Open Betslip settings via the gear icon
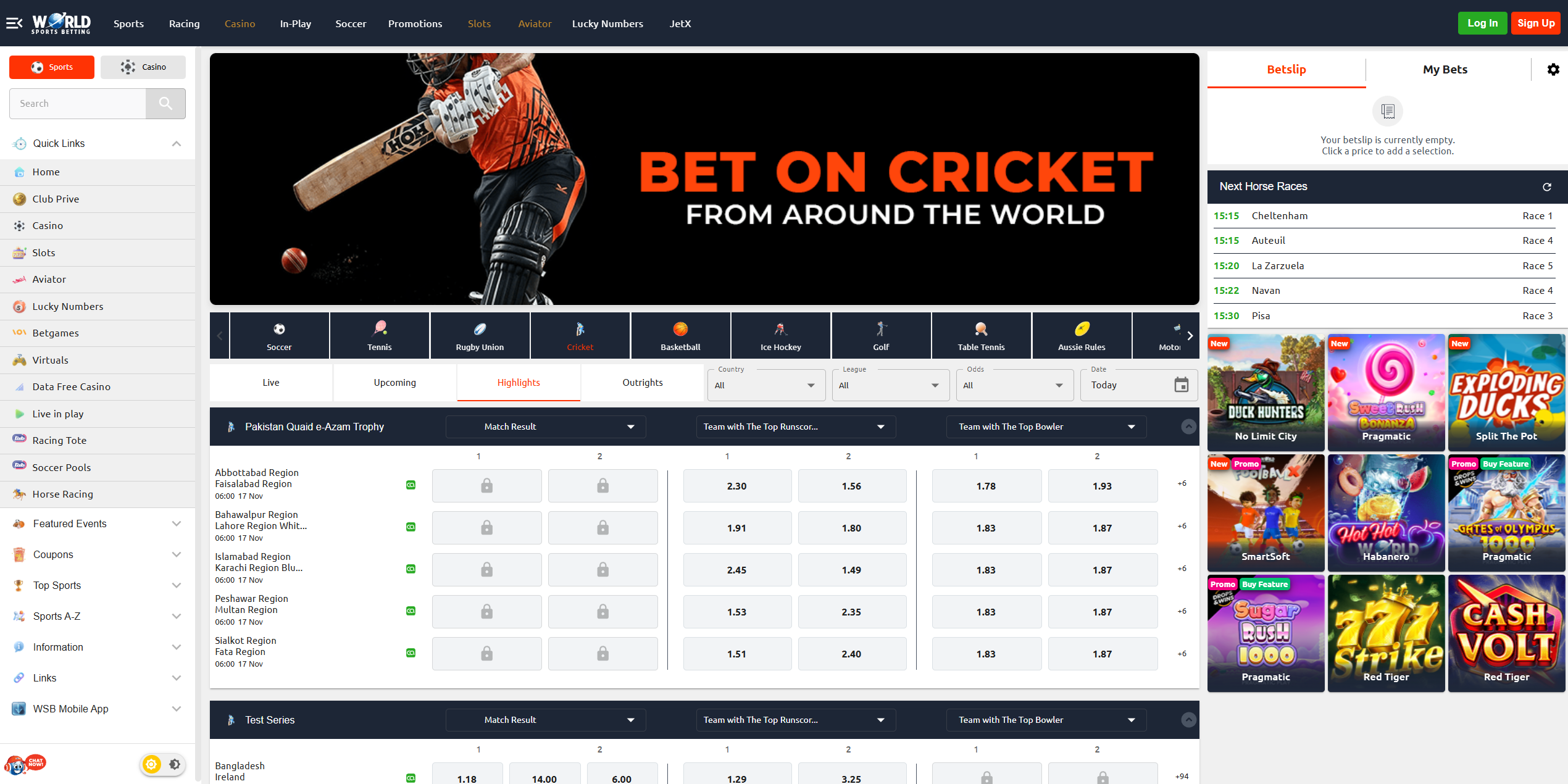Screen dimensions: 1568x784 [x=1553, y=69]
